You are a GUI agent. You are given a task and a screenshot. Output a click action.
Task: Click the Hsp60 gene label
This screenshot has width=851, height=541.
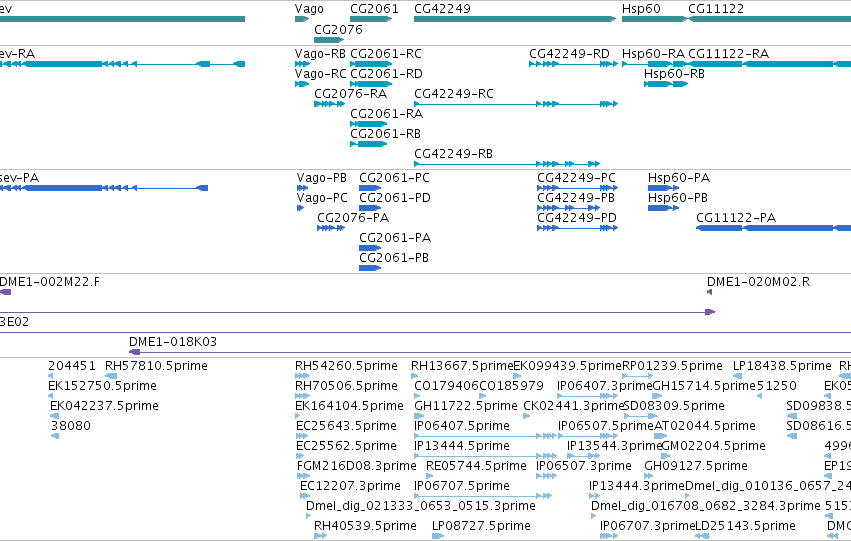(641, 9)
